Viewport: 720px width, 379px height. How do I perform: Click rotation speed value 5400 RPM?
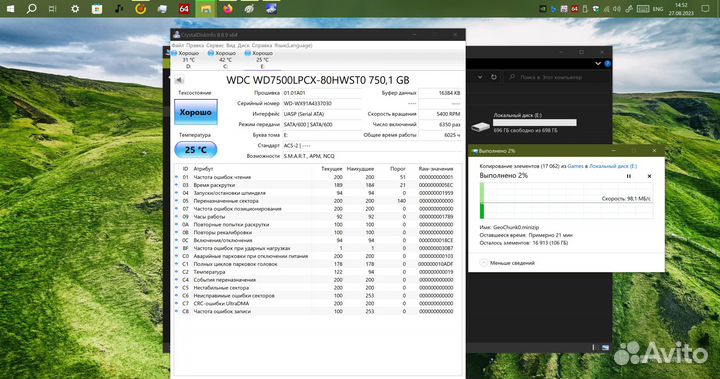pyautogui.click(x=440, y=114)
